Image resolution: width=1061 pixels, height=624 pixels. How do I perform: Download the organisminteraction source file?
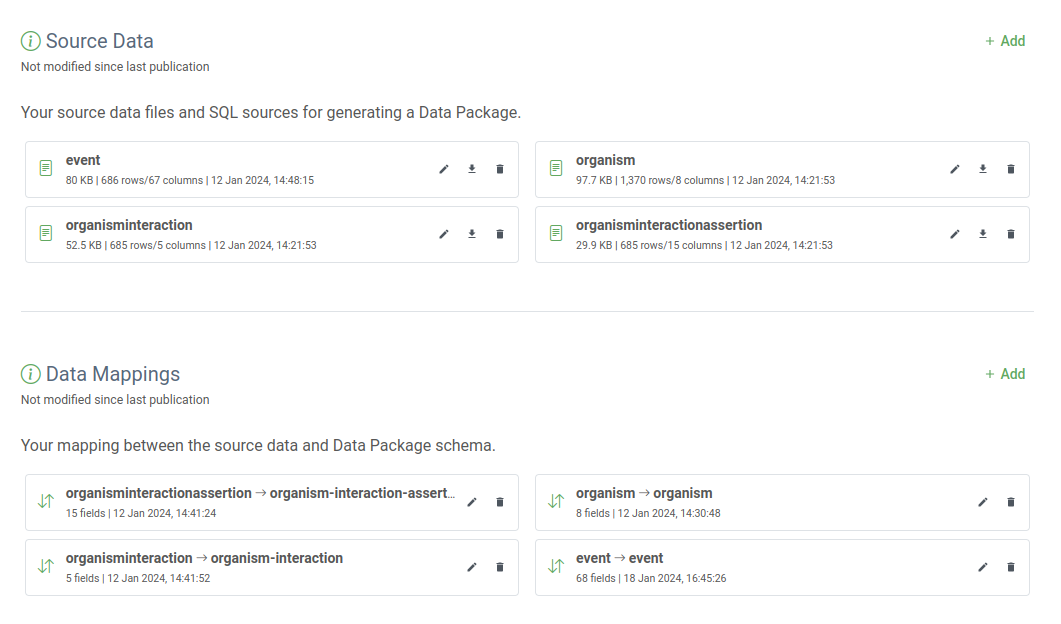coord(472,234)
